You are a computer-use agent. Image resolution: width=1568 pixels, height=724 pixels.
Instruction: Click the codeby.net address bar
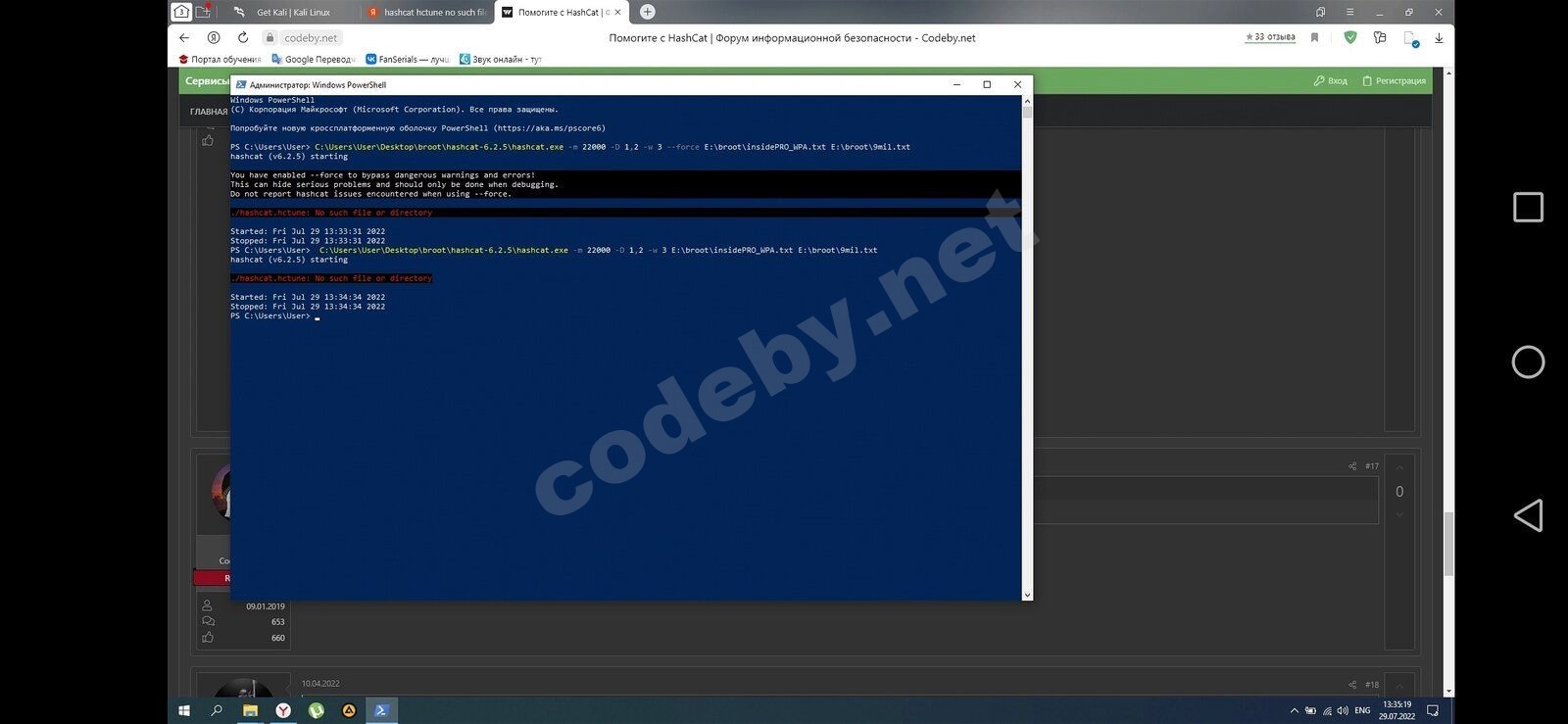coord(310,38)
